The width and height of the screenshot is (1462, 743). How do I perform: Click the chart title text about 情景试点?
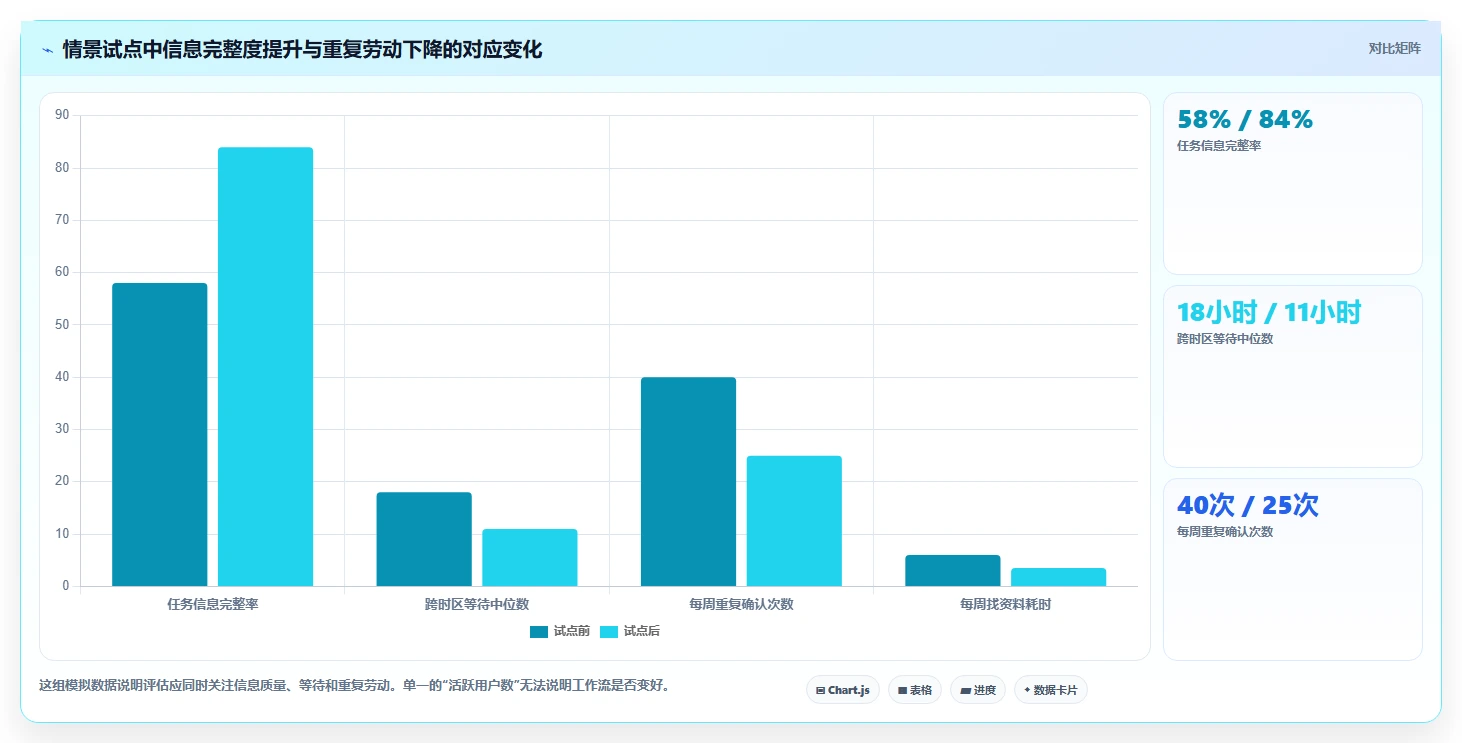pos(302,49)
